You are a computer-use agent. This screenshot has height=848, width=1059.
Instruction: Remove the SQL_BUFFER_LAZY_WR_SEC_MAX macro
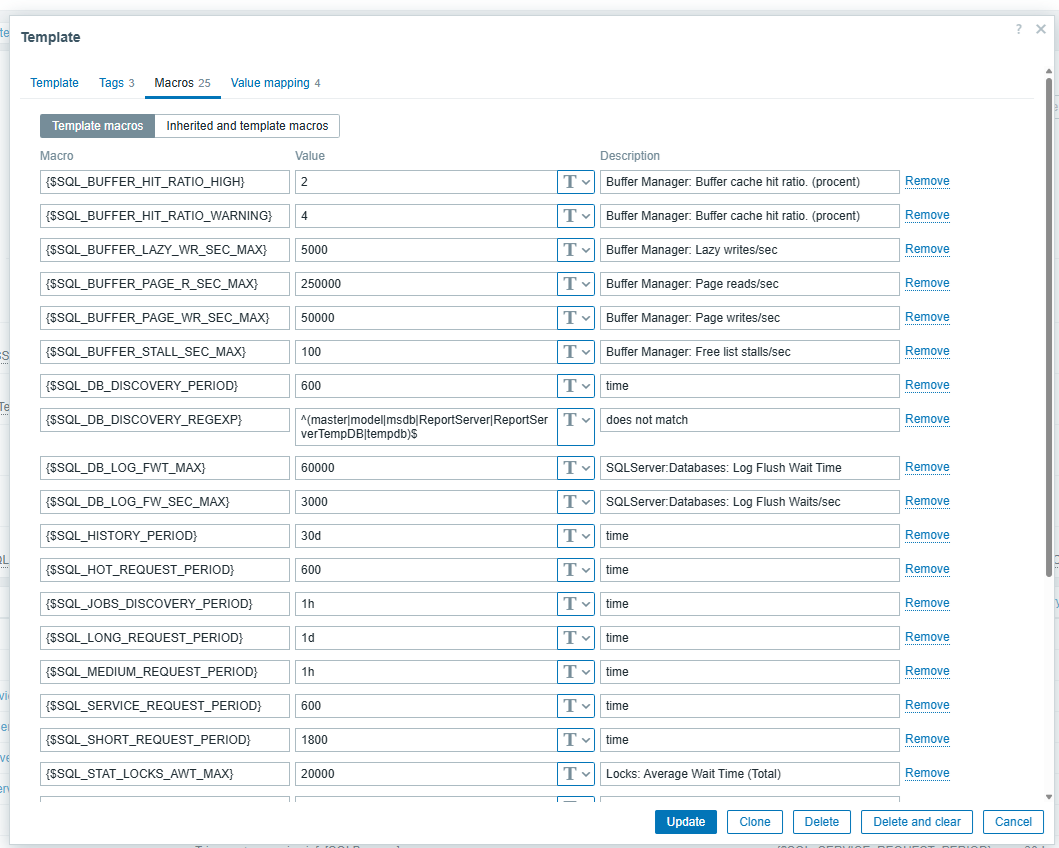coord(927,249)
